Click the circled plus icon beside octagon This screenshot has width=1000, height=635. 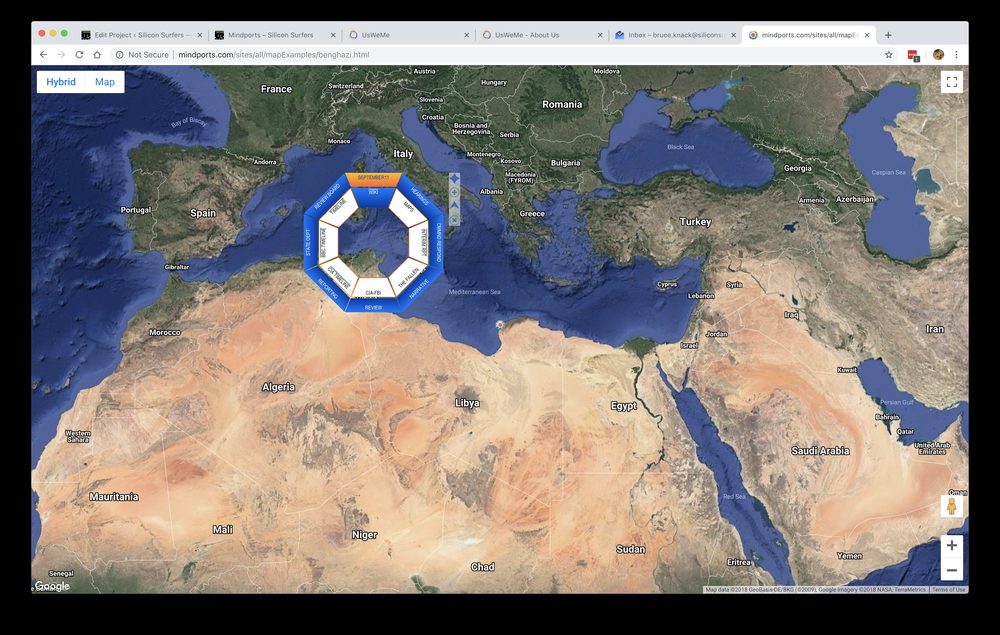454,193
